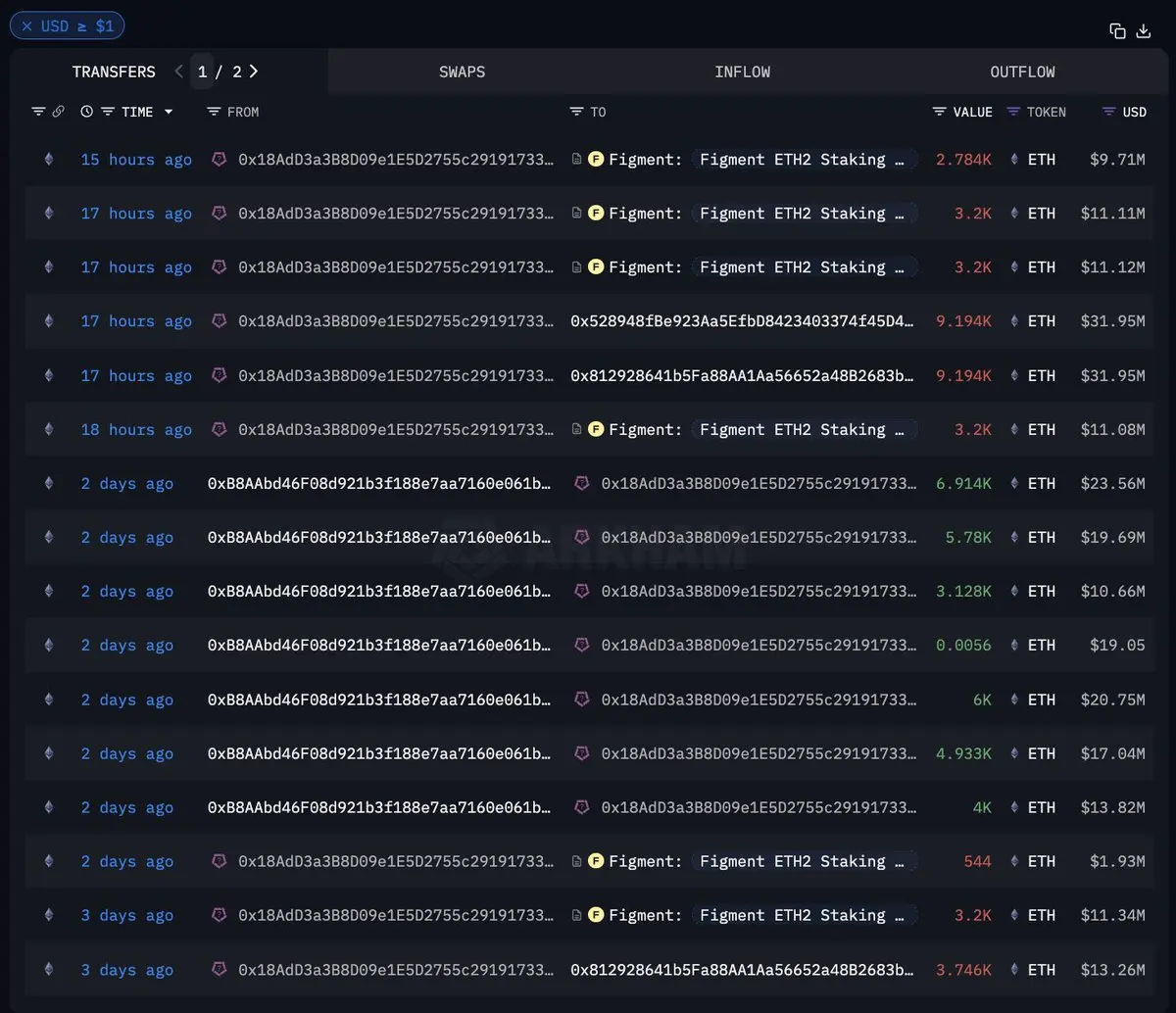Go to previous transfers page
The height and width of the screenshot is (1013, 1176).
[x=178, y=72]
